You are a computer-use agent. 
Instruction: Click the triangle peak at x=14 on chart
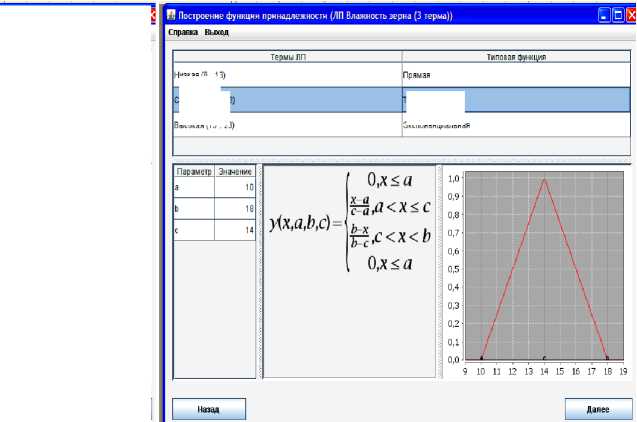[544, 179]
